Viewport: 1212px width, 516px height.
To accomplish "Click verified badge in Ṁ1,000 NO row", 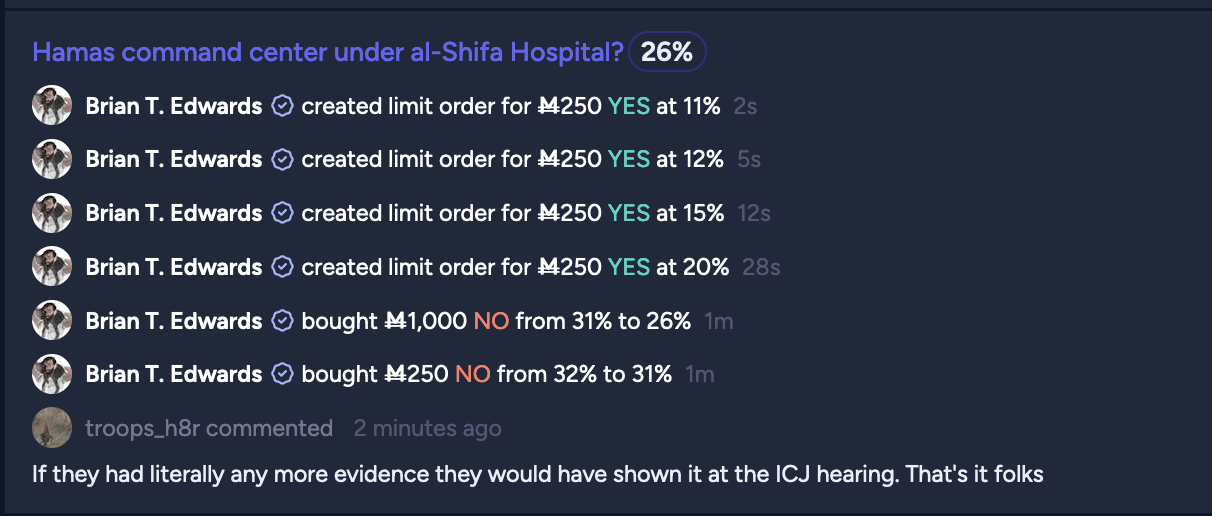I will coord(283,322).
